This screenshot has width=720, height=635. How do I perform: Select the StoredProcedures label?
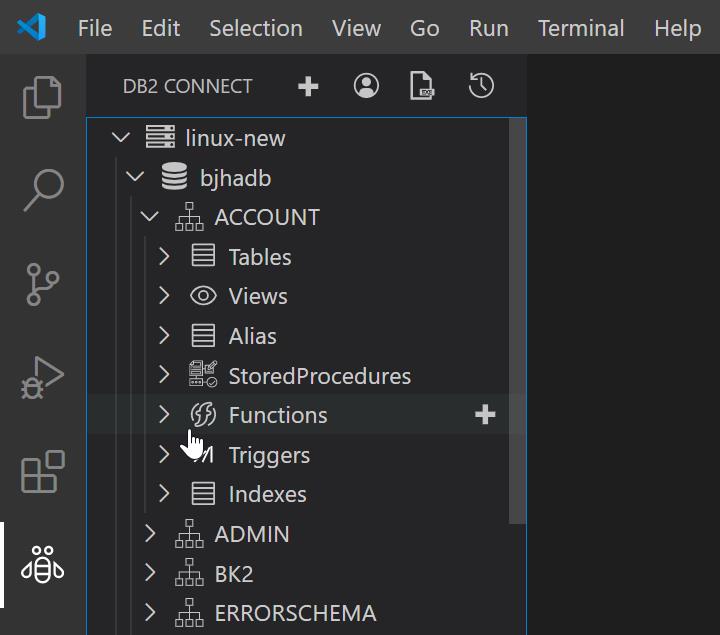(320, 377)
